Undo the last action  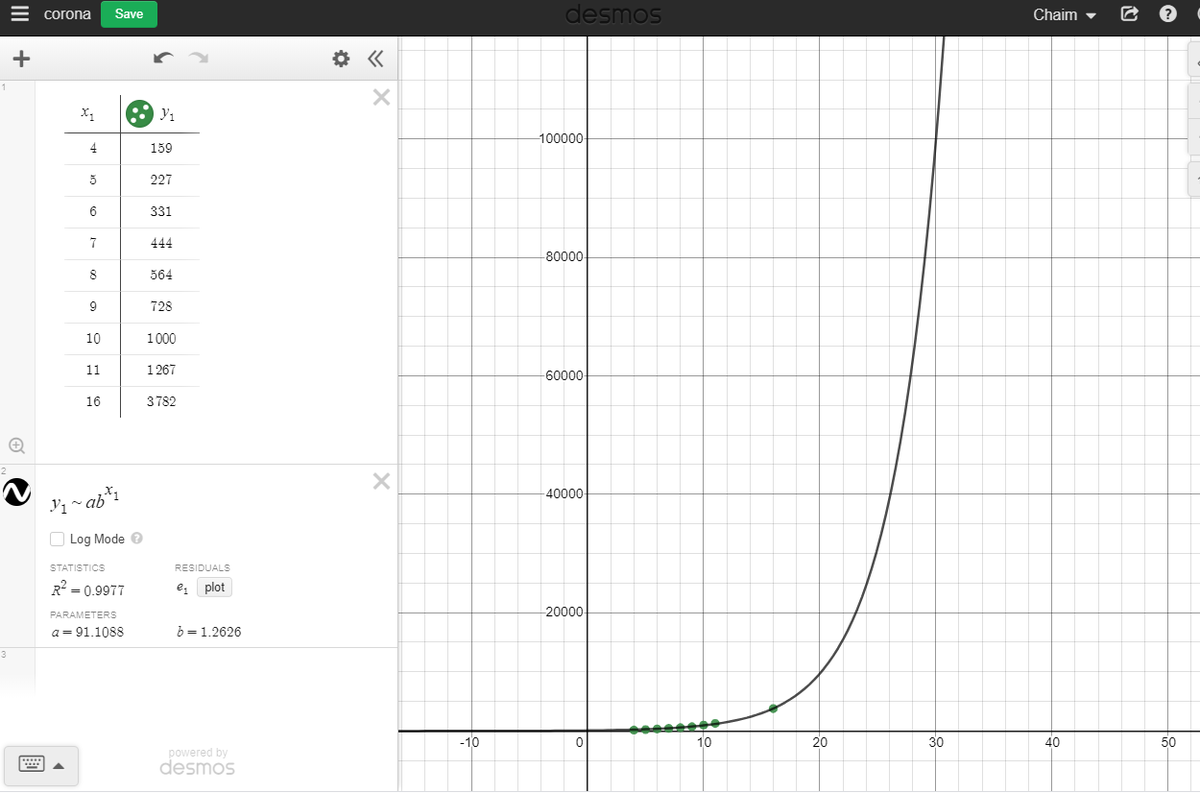(x=161, y=60)
